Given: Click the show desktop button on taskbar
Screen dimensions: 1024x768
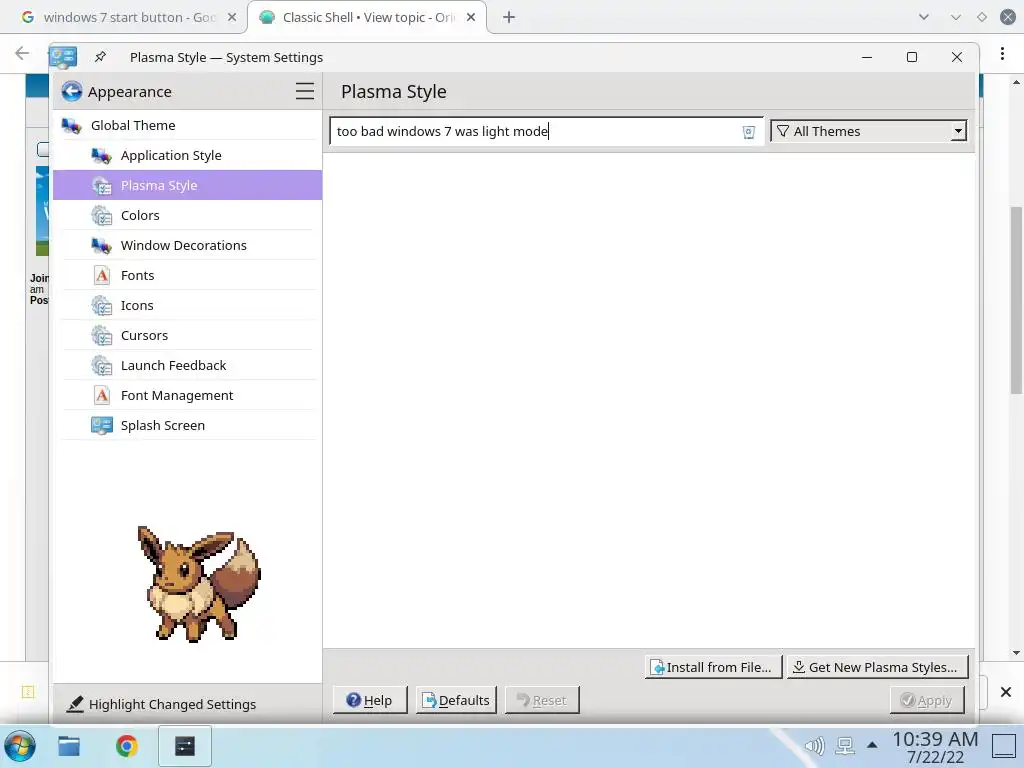Looking at the screenshot, I should pyautogui.click(x=1004, y=746).
